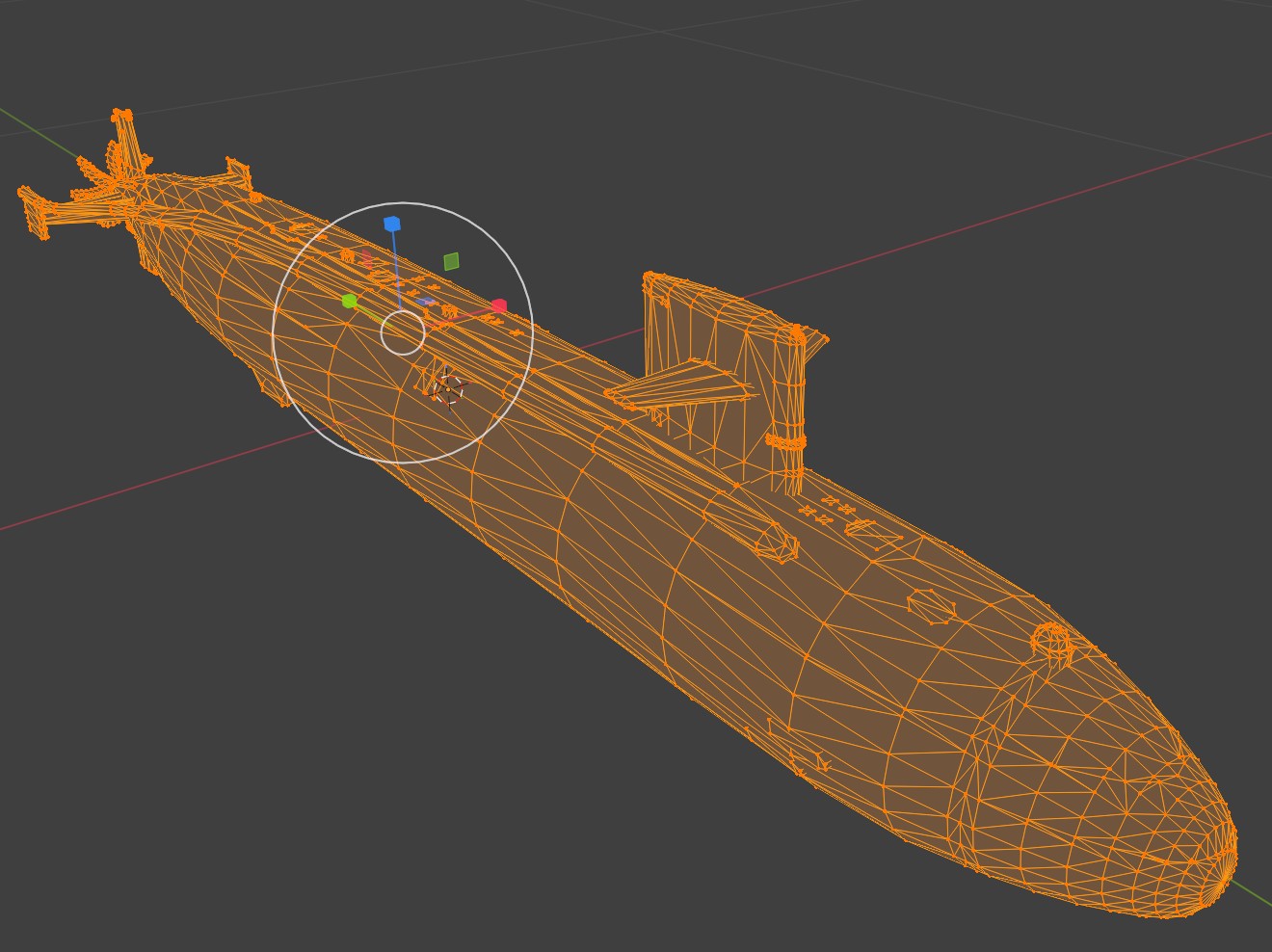Click the 3D cursor crosshair marker
This screenshot has height=952, width=1272.
(448, 388)
